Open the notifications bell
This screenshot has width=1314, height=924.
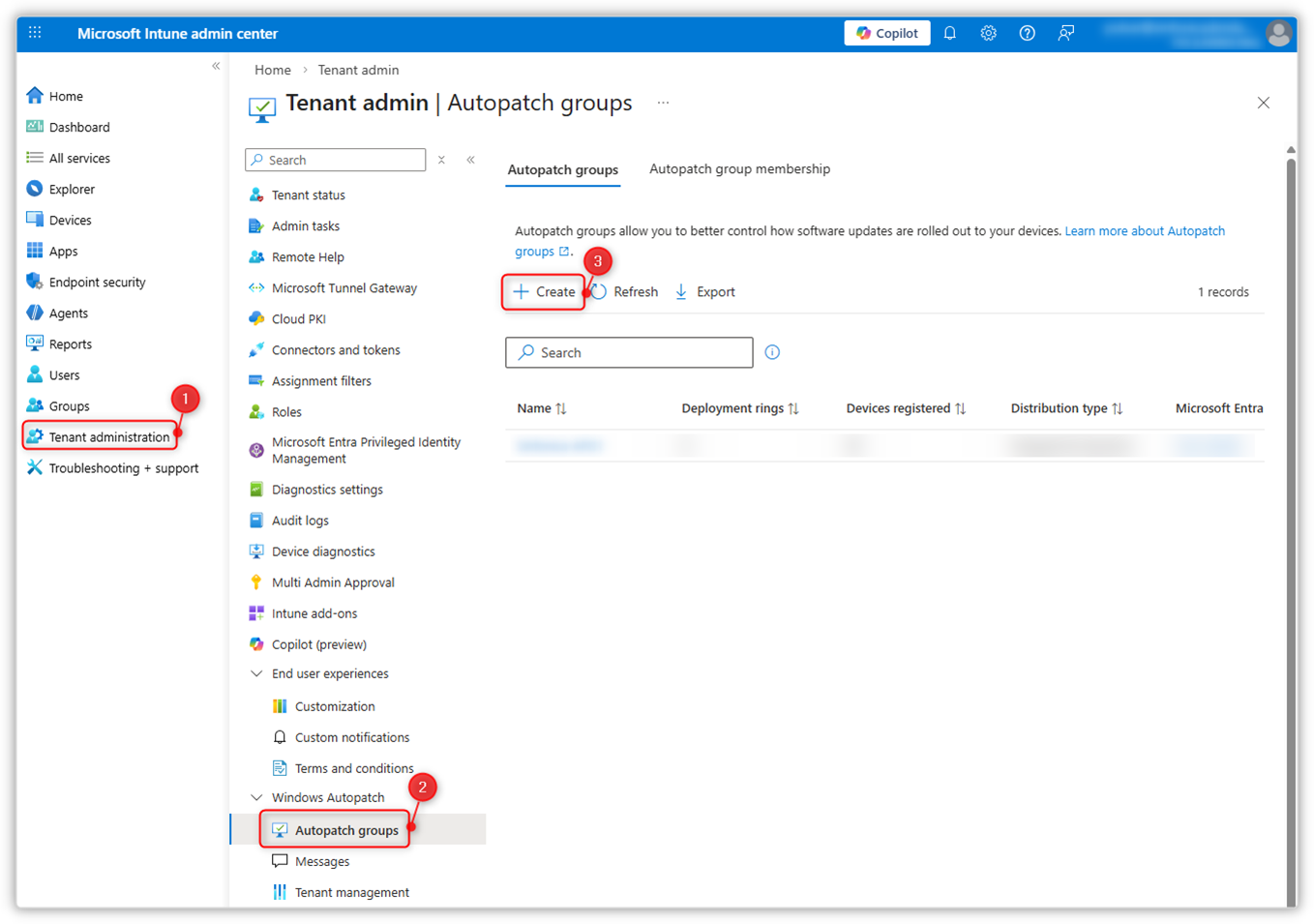[950, 33]
